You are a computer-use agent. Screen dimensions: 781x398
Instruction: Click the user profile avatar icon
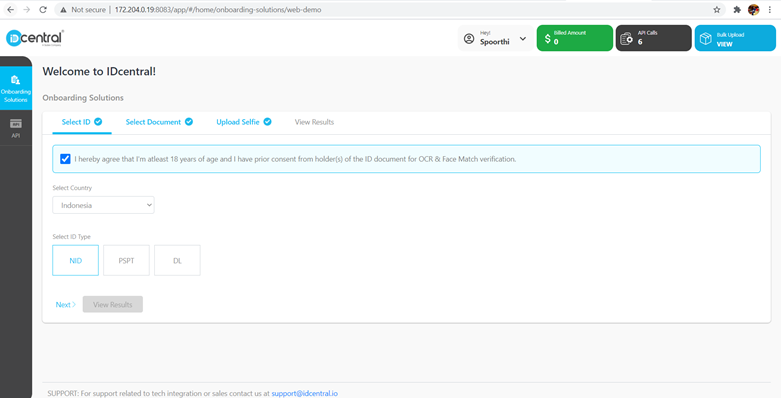click(x=469, y=39)
